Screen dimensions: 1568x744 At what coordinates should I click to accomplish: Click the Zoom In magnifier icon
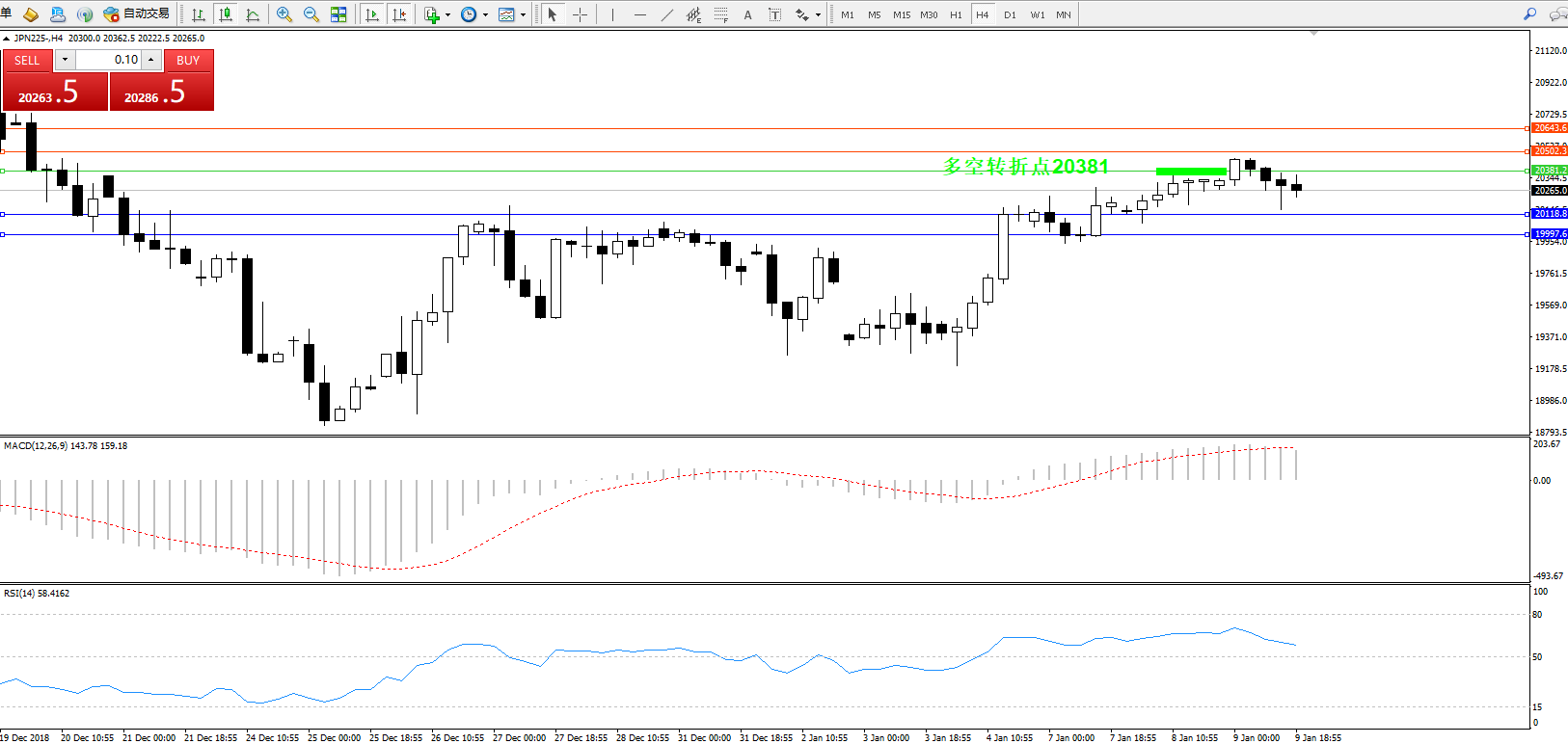(284, 14)
